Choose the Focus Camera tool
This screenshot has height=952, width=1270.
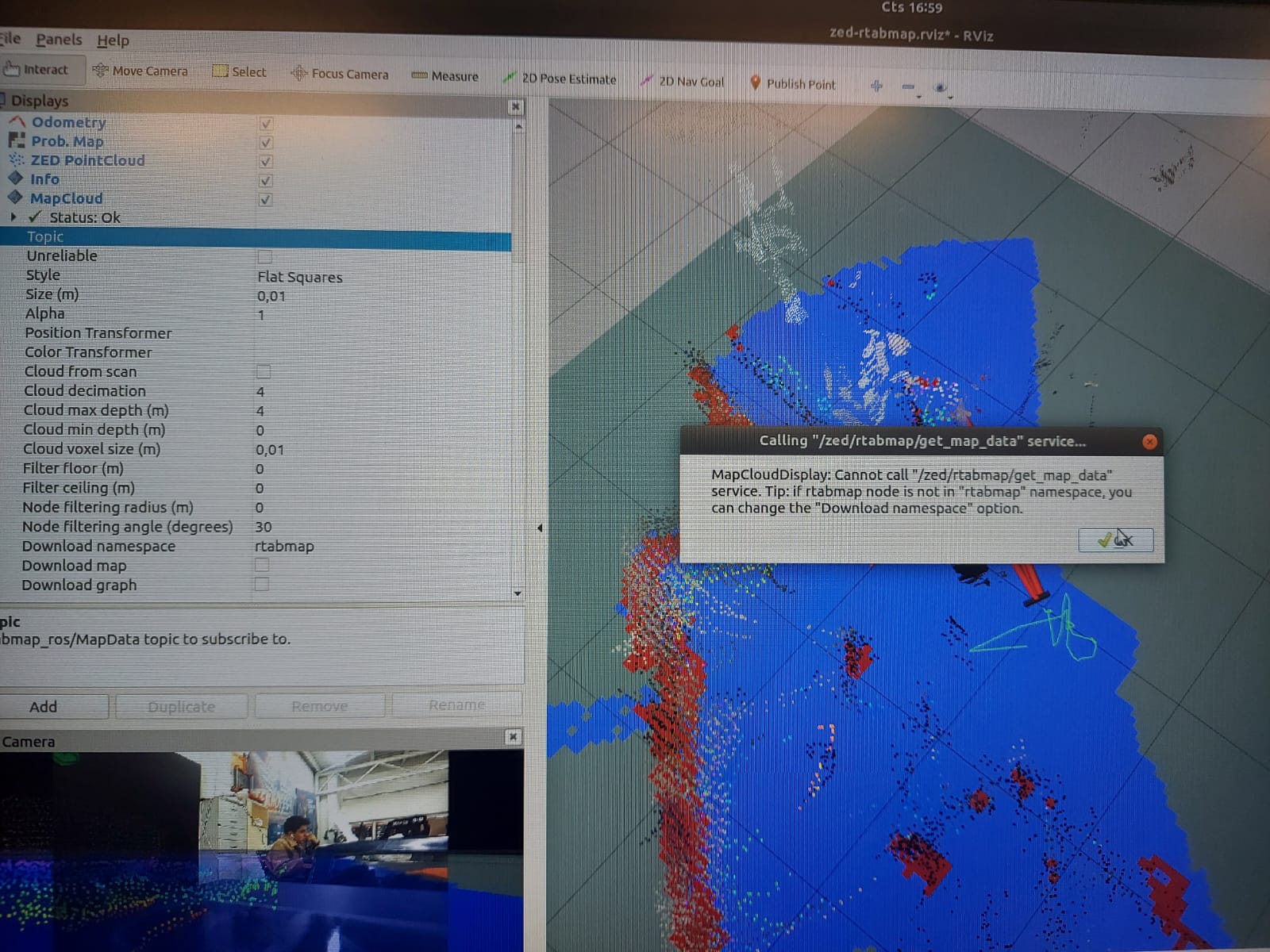pos(340,74)
